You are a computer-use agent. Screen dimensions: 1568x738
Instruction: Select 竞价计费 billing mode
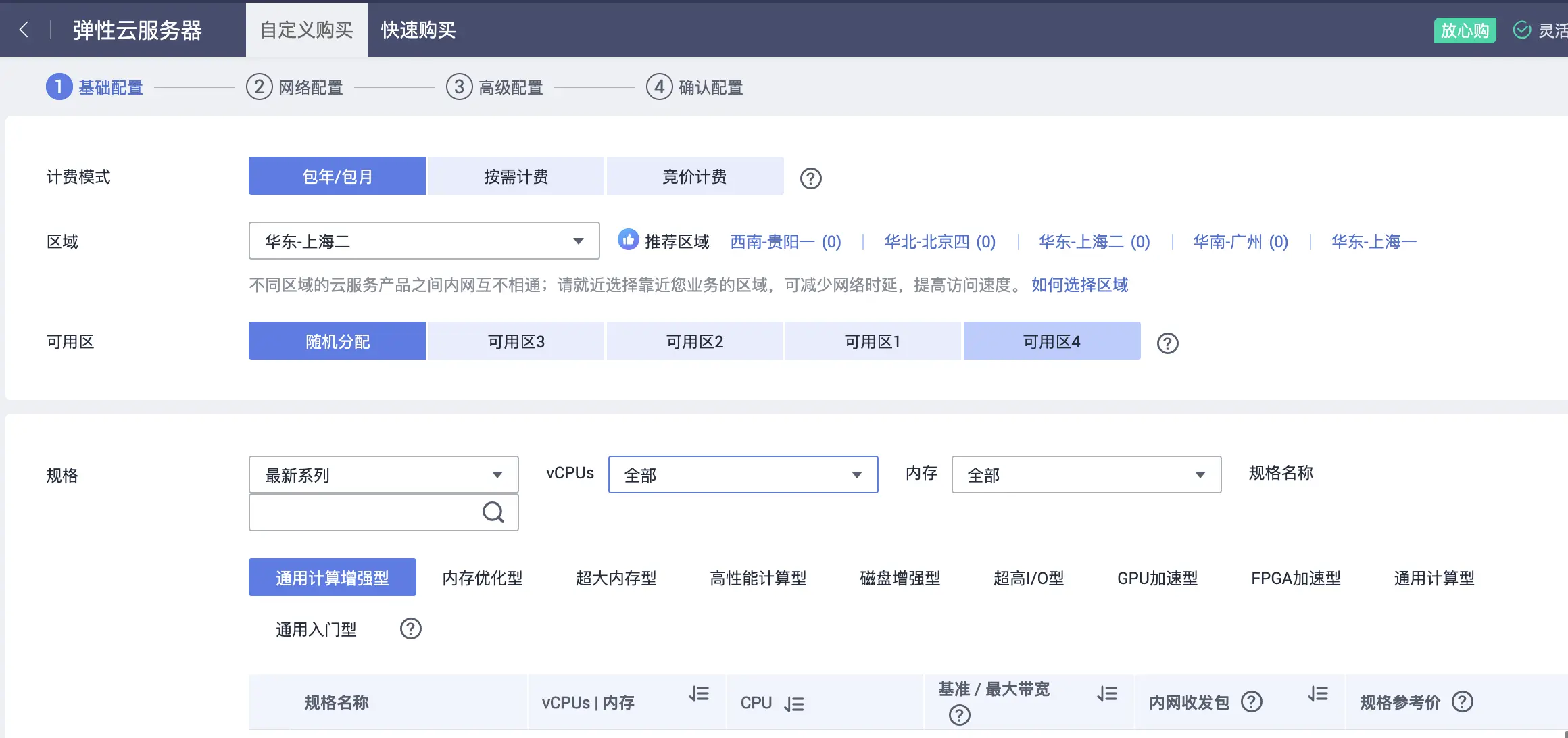point(694,176)
